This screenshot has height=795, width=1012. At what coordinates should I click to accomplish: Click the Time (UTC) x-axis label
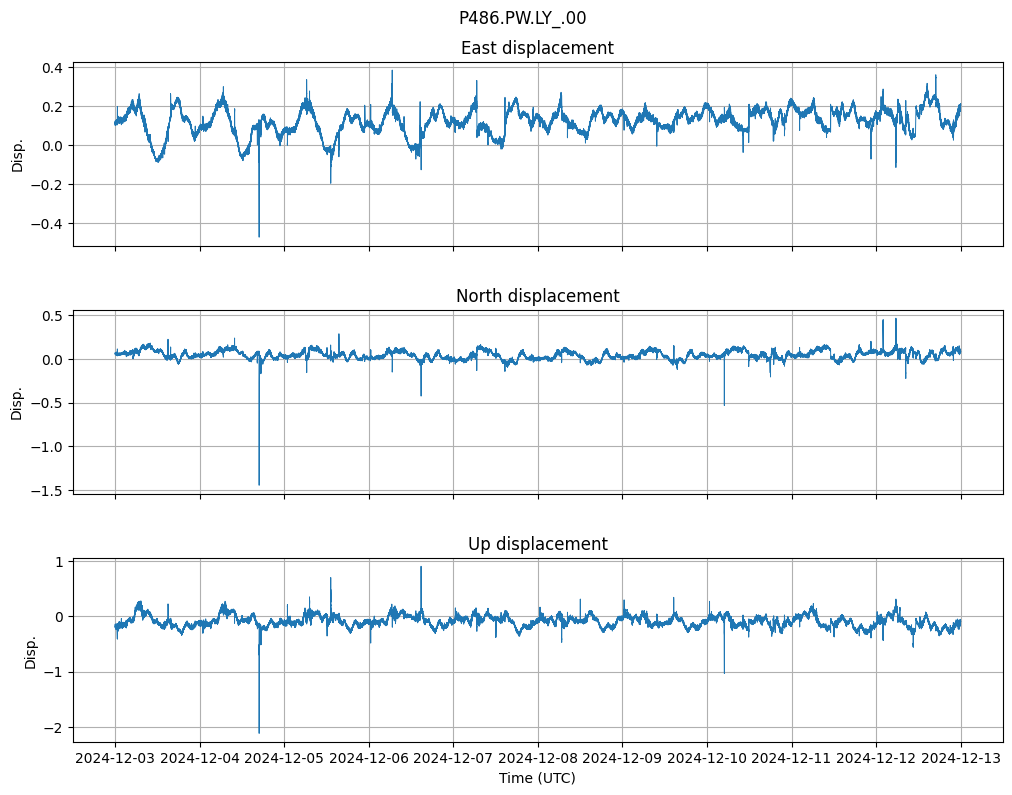(537, 777)
